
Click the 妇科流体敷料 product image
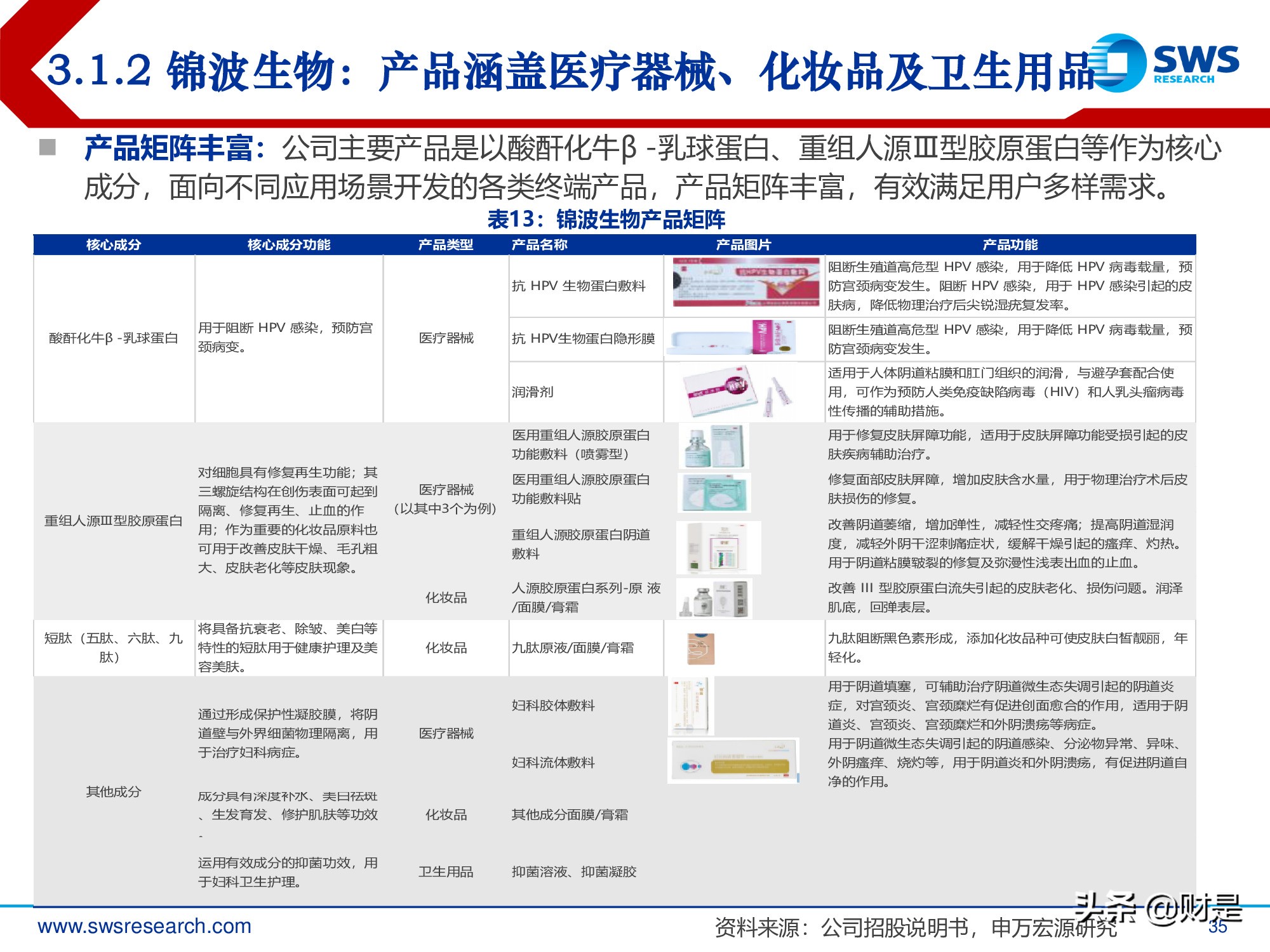click(x=733, y=760)
